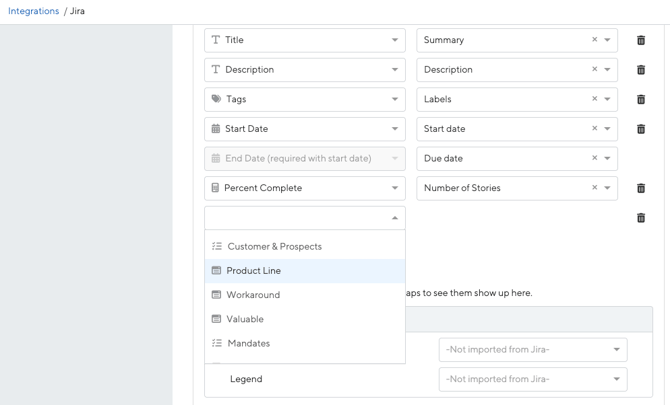Clear the Number of Stories selection
Screen dimensions: 670x405
[x=594, y=187]
